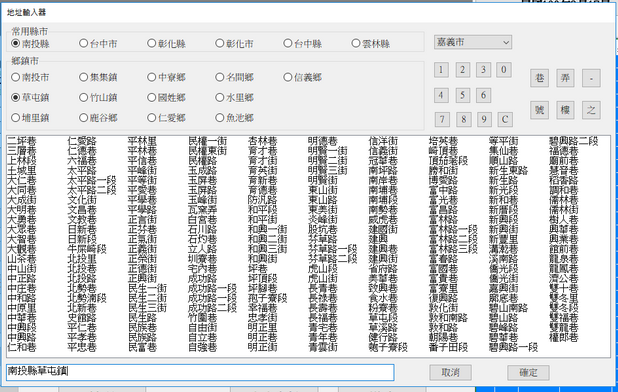Choose 省府路 from the street list
The image size is (618, 392).
pyautogui.click(x=383, y=269)
